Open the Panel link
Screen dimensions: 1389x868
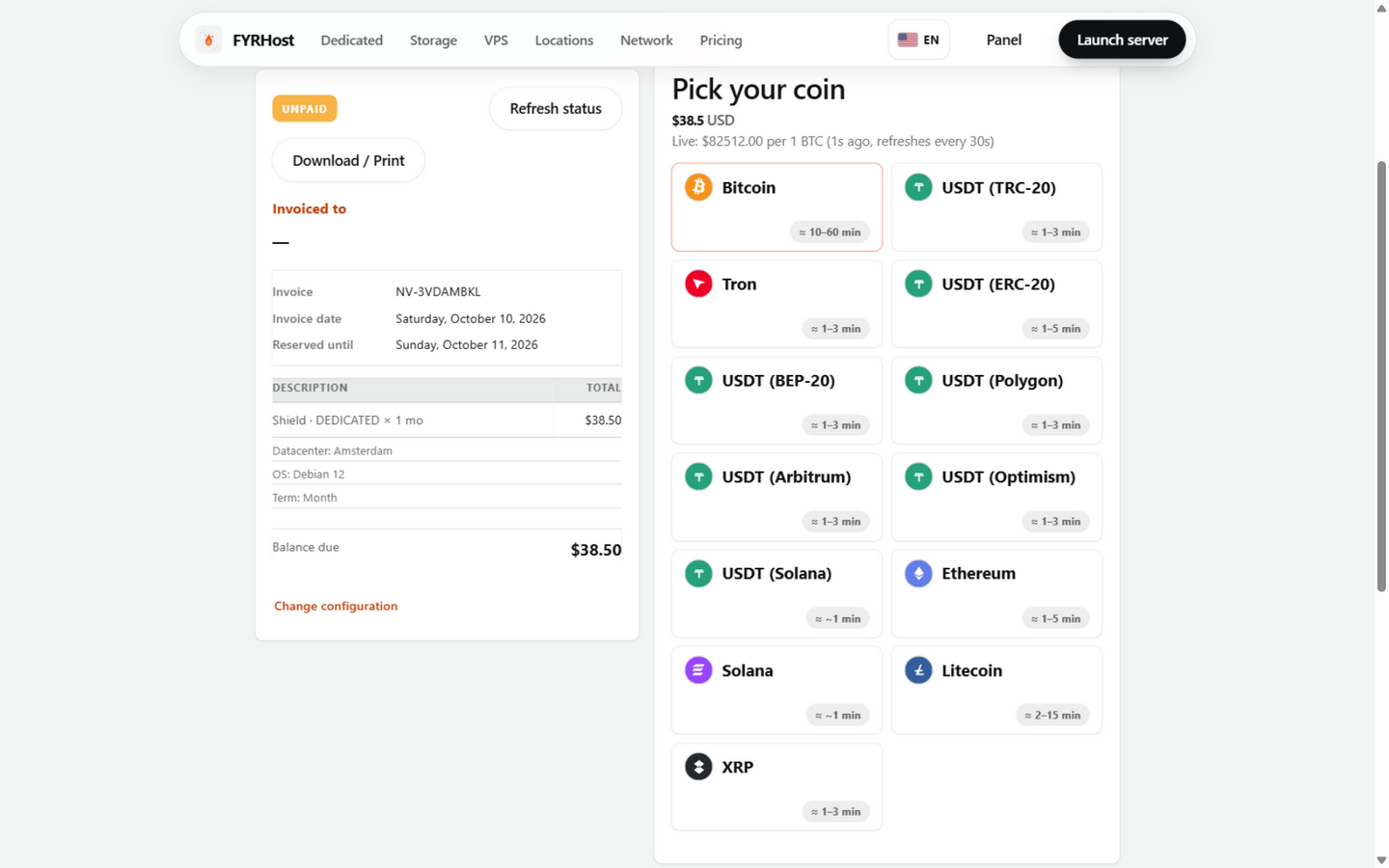tap(1003, 40)
